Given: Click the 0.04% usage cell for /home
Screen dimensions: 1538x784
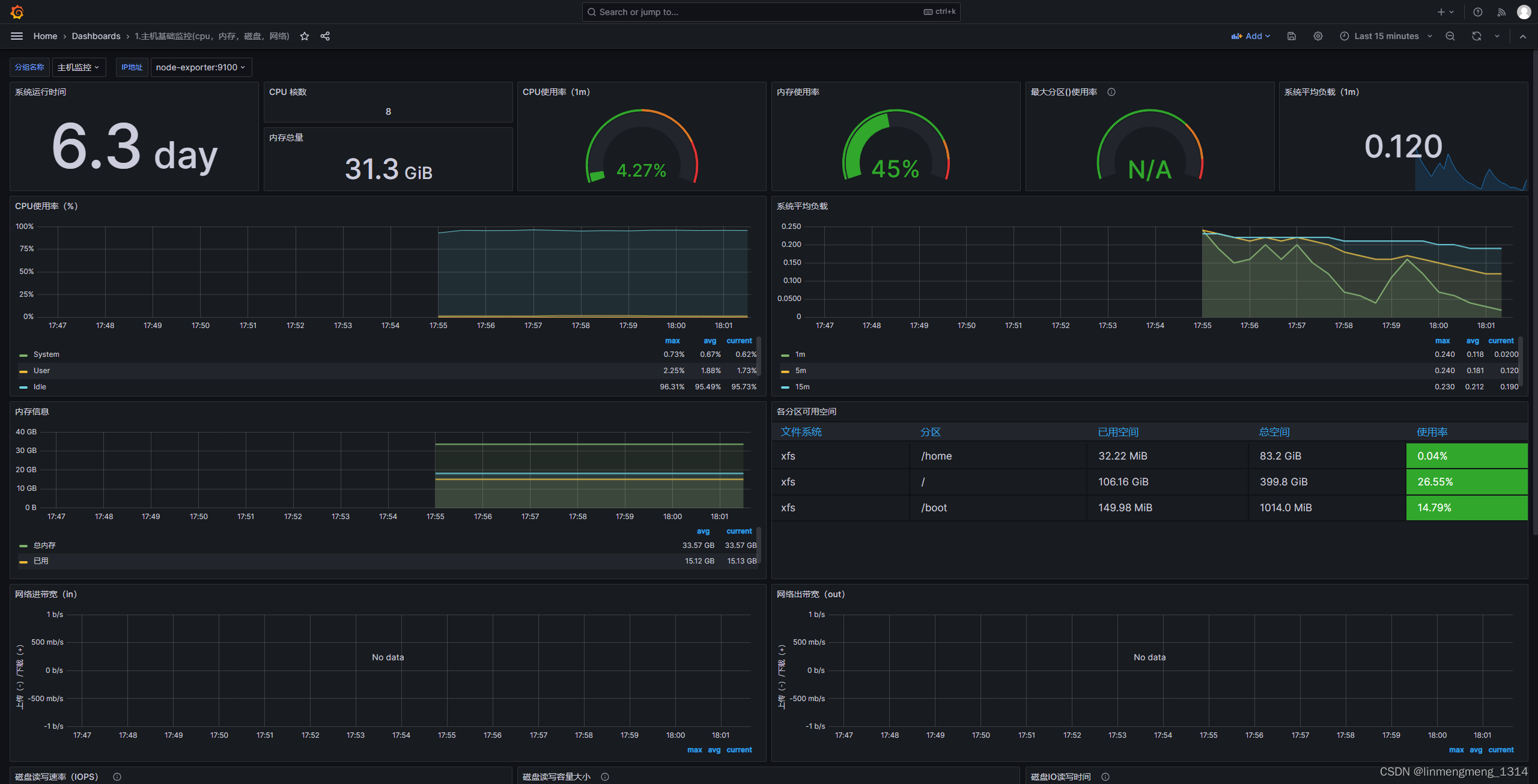Looking at the screenshot, I should (1467, 456).
